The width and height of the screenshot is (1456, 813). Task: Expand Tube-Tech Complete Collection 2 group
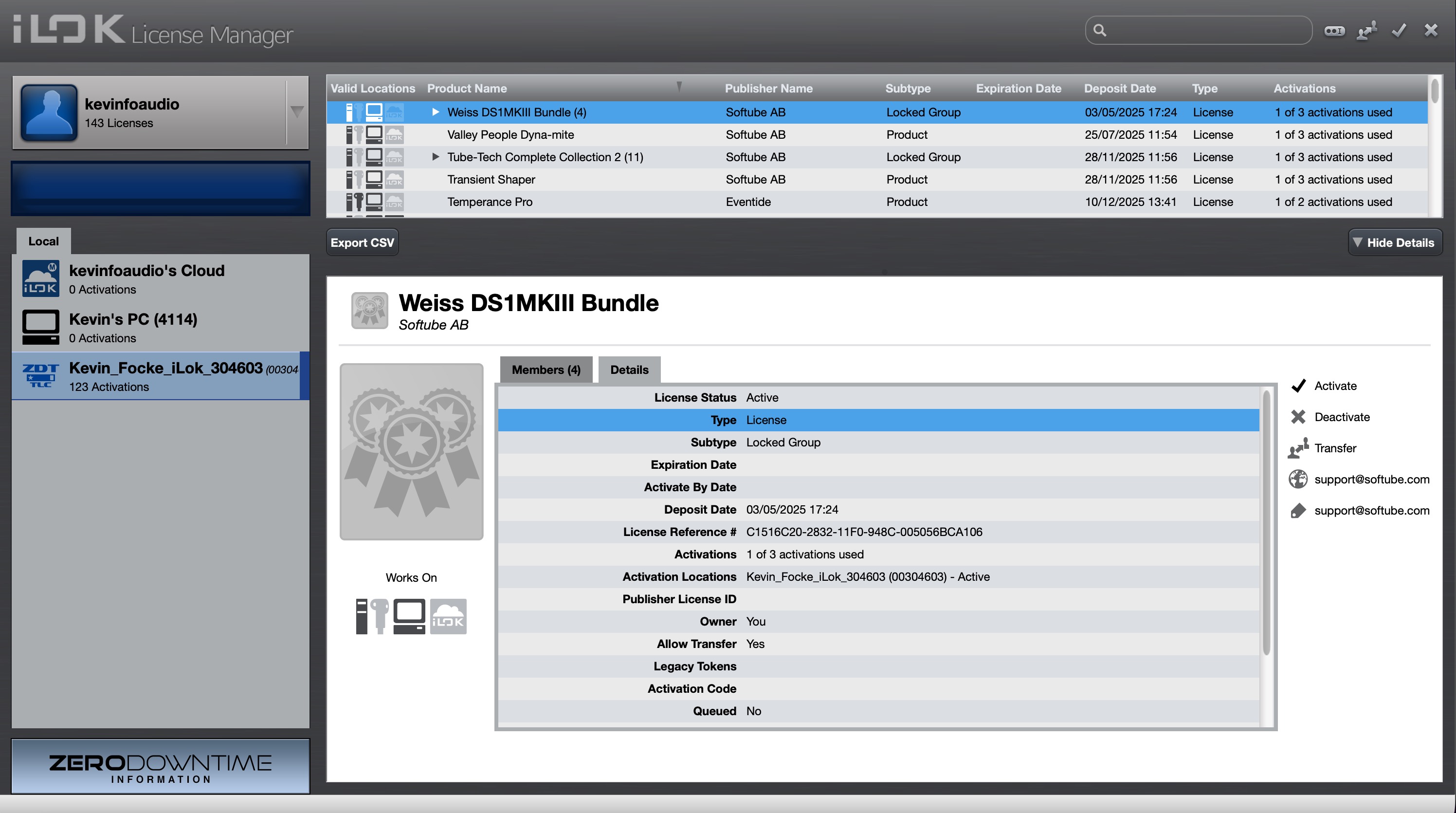[435, 157]
